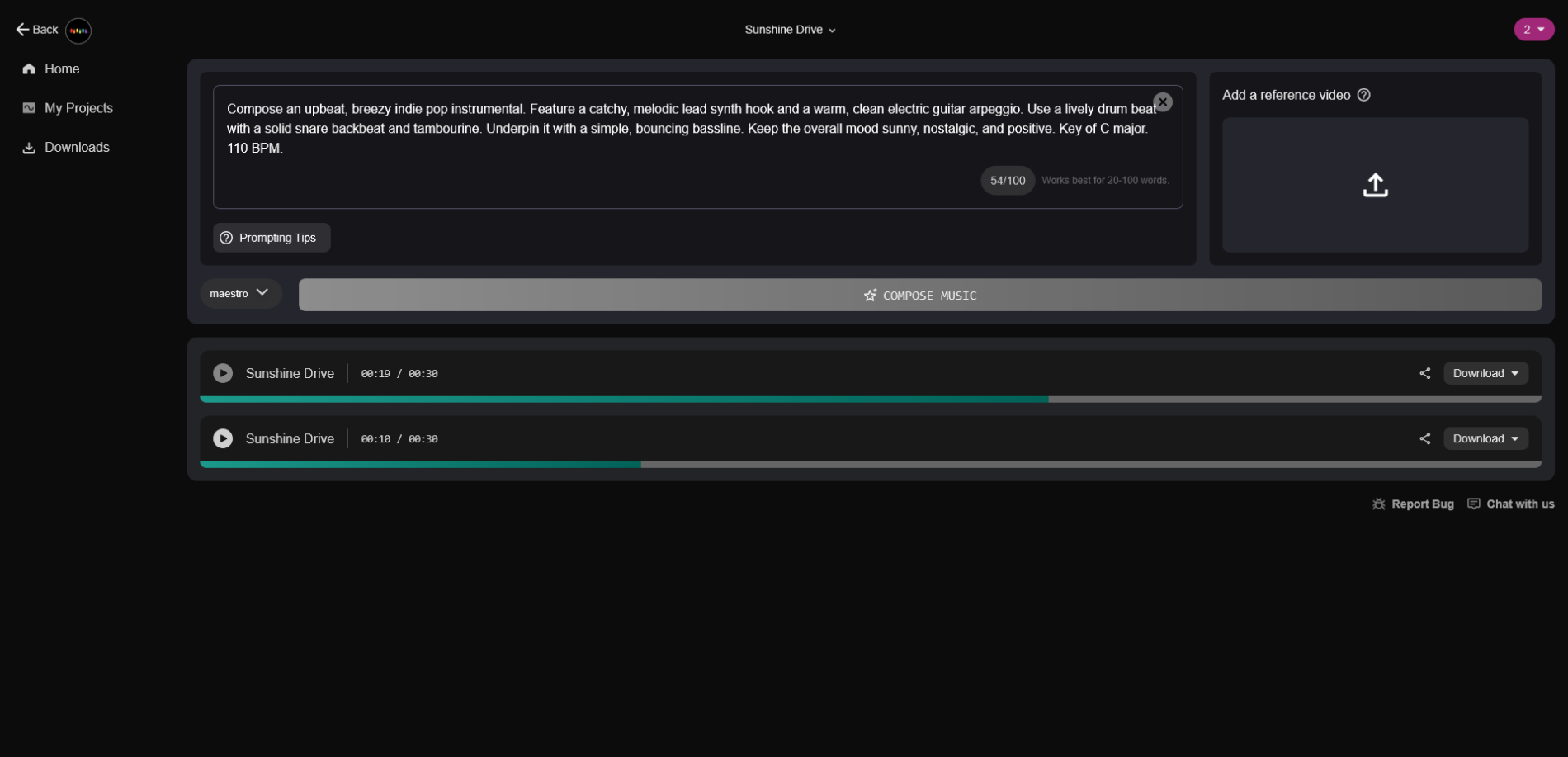Share the second Sunshine Drive track
The height and width of the screenshot is (757, 1568).
click(x=1424, y=438)
